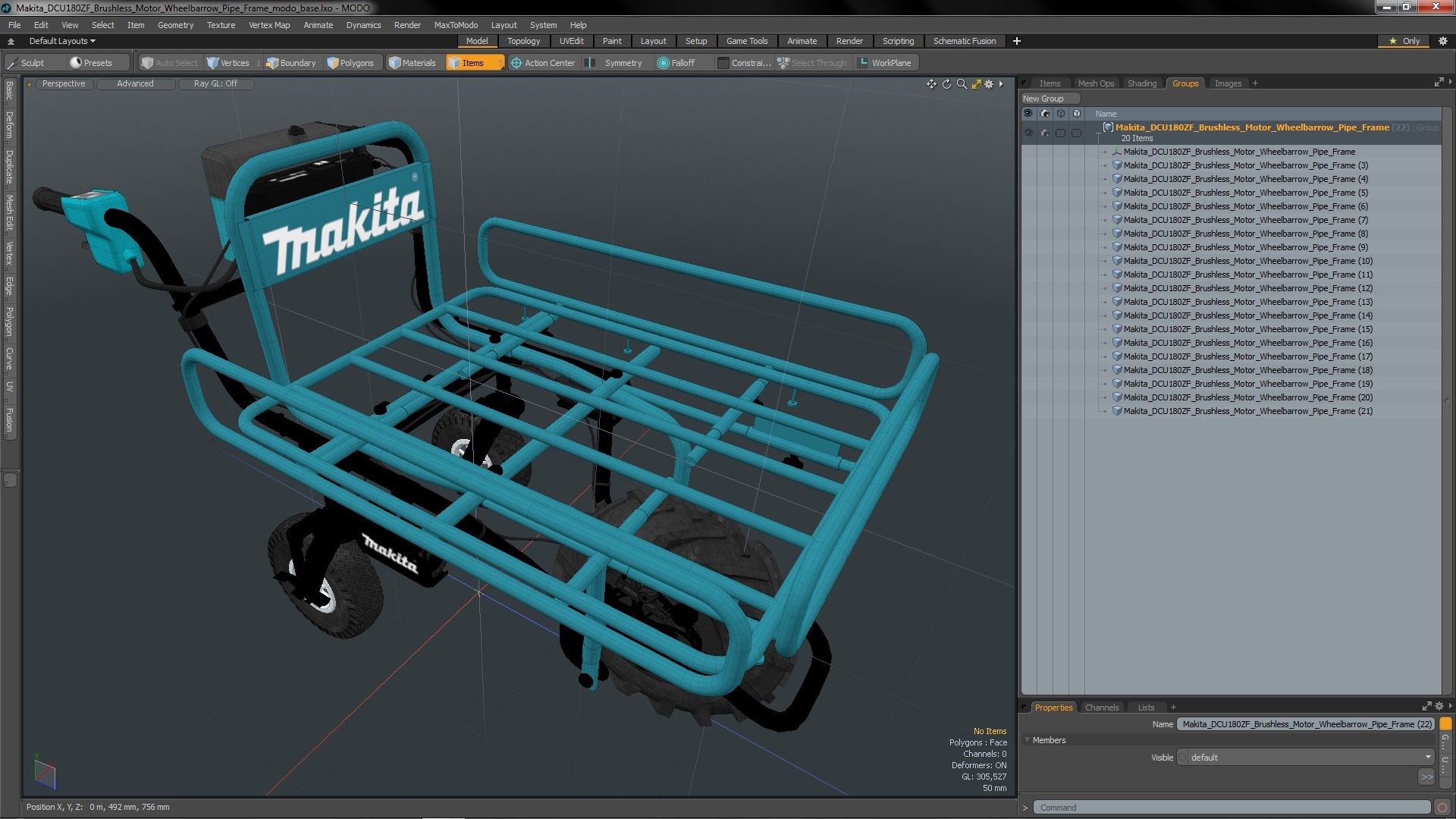Toggle Auto Select mode

(169, 63)
